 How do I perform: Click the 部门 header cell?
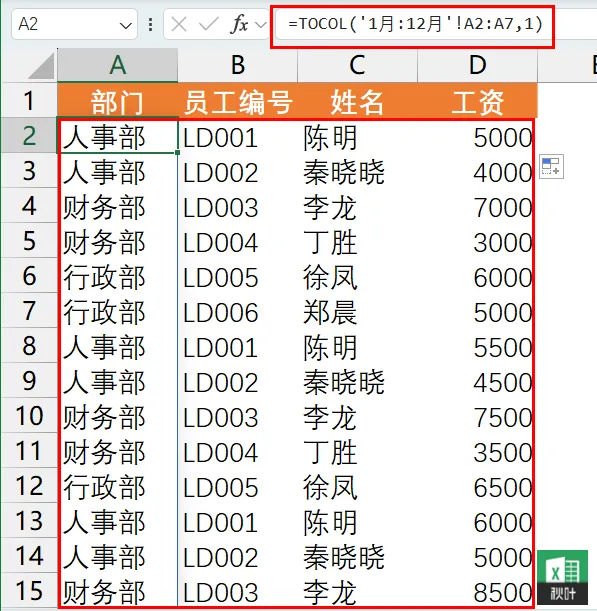(x=118, y=100)
